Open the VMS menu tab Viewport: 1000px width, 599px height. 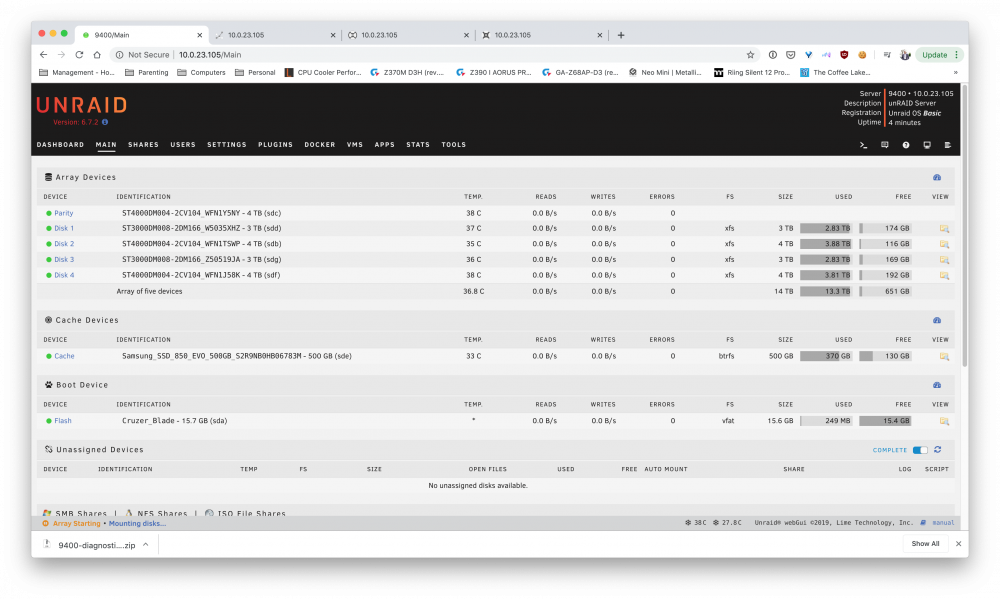point(355,145)
